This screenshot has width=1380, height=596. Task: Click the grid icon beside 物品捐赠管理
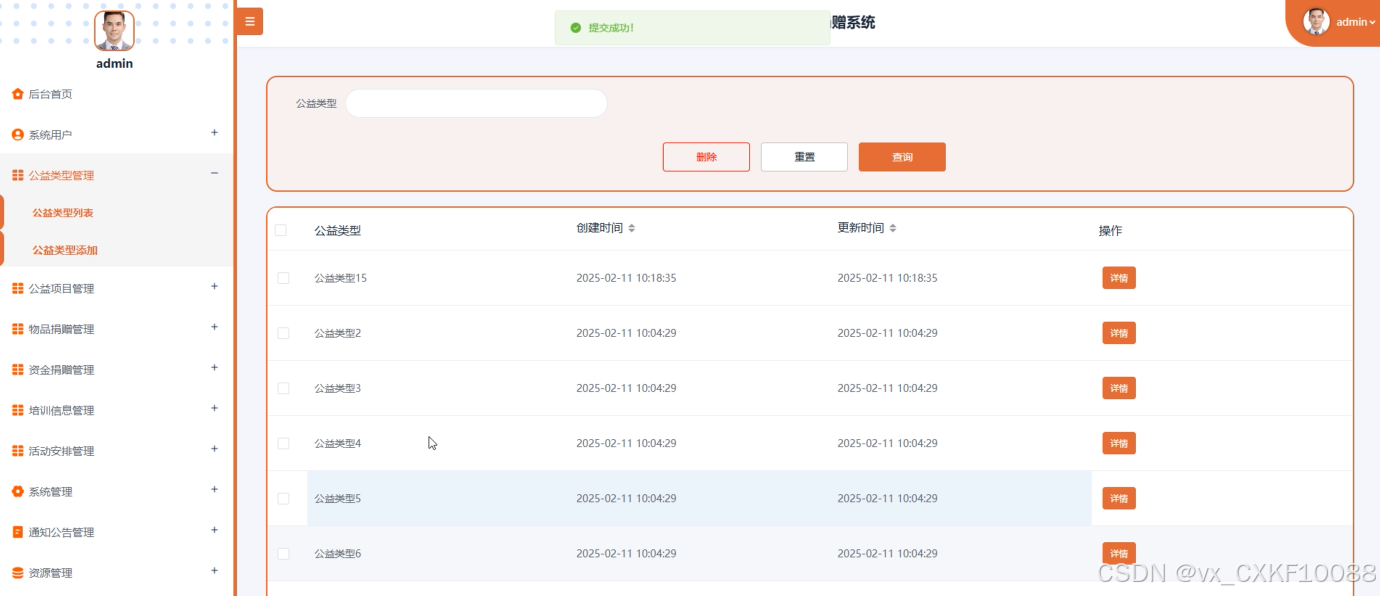[x=17, y=329]
